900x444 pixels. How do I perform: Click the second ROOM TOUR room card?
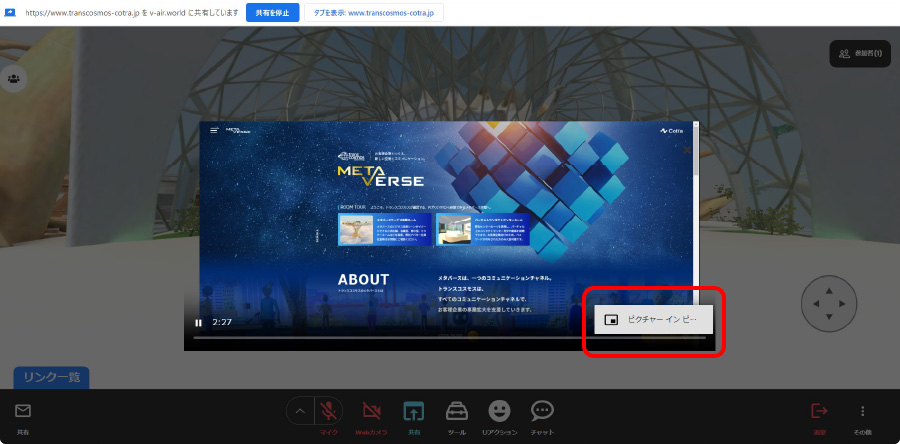tap(483, 229)
